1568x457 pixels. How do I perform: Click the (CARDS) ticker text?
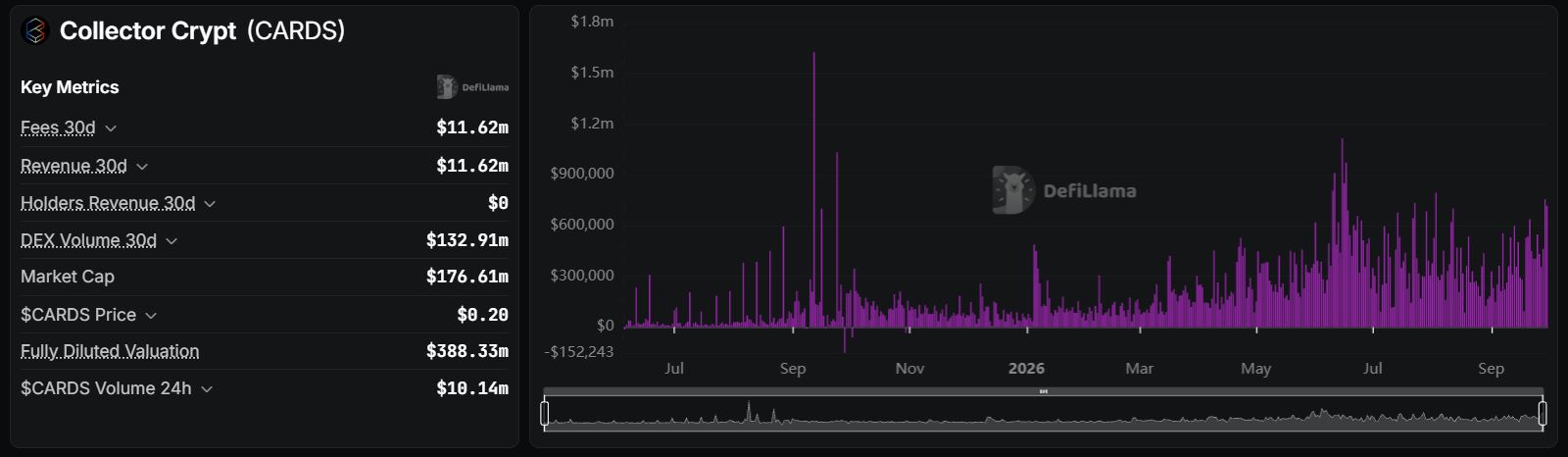296,31
